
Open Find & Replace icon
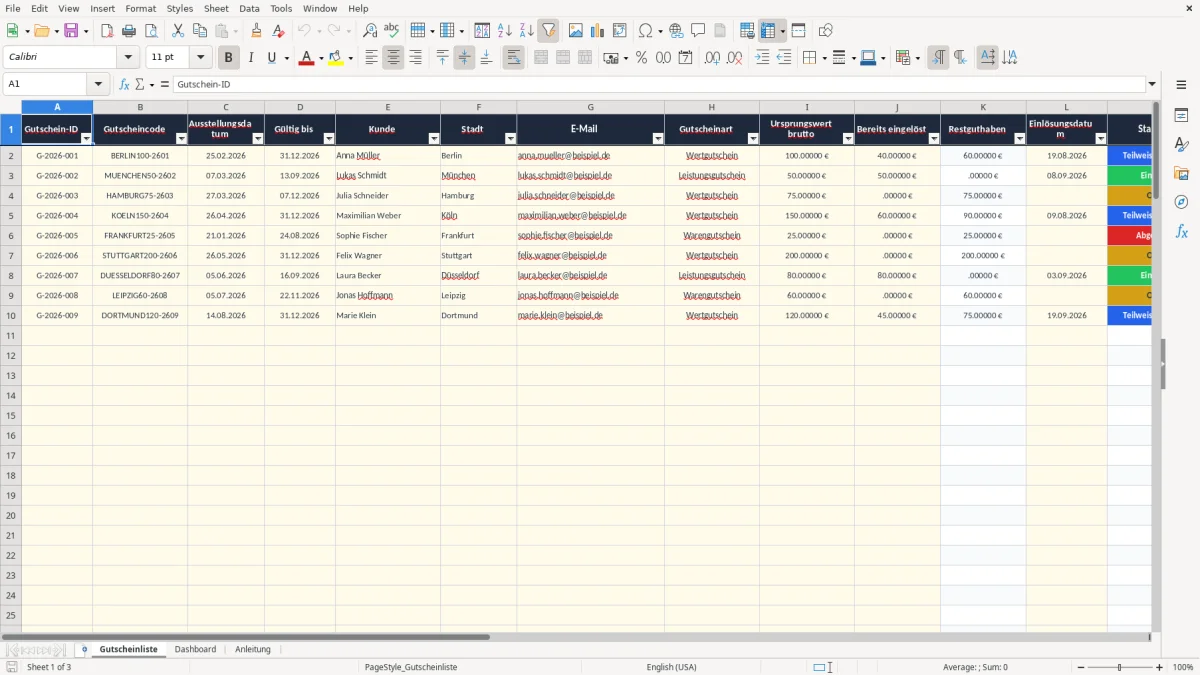[x=370, y=31]
